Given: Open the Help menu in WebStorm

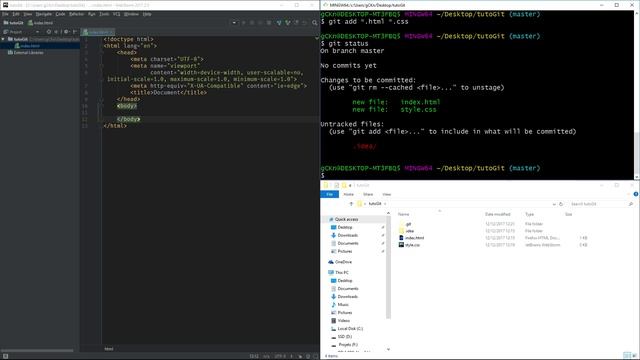Looking at the screenshot, I should 147,14.
